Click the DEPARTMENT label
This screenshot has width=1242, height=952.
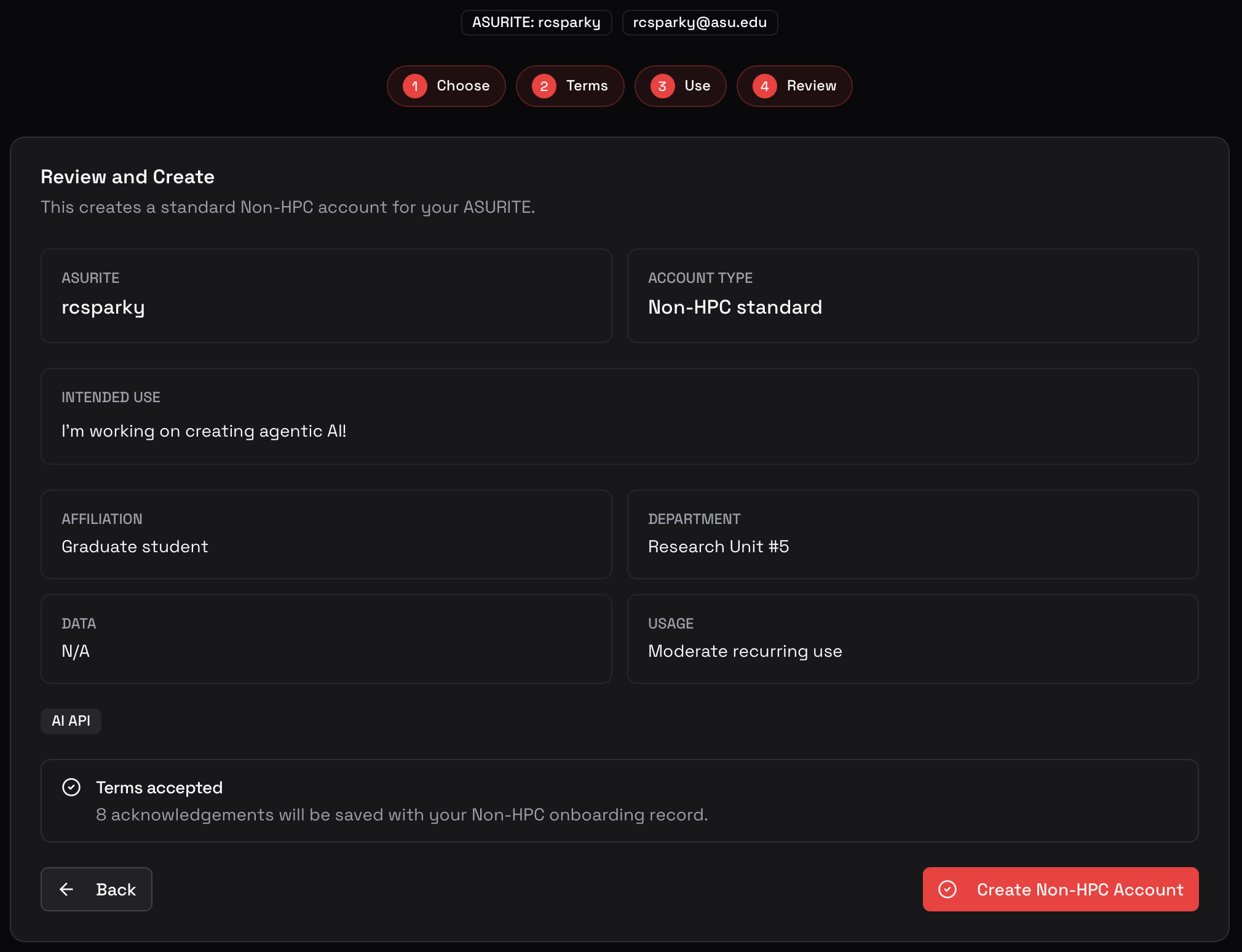(x=694, y=519)
